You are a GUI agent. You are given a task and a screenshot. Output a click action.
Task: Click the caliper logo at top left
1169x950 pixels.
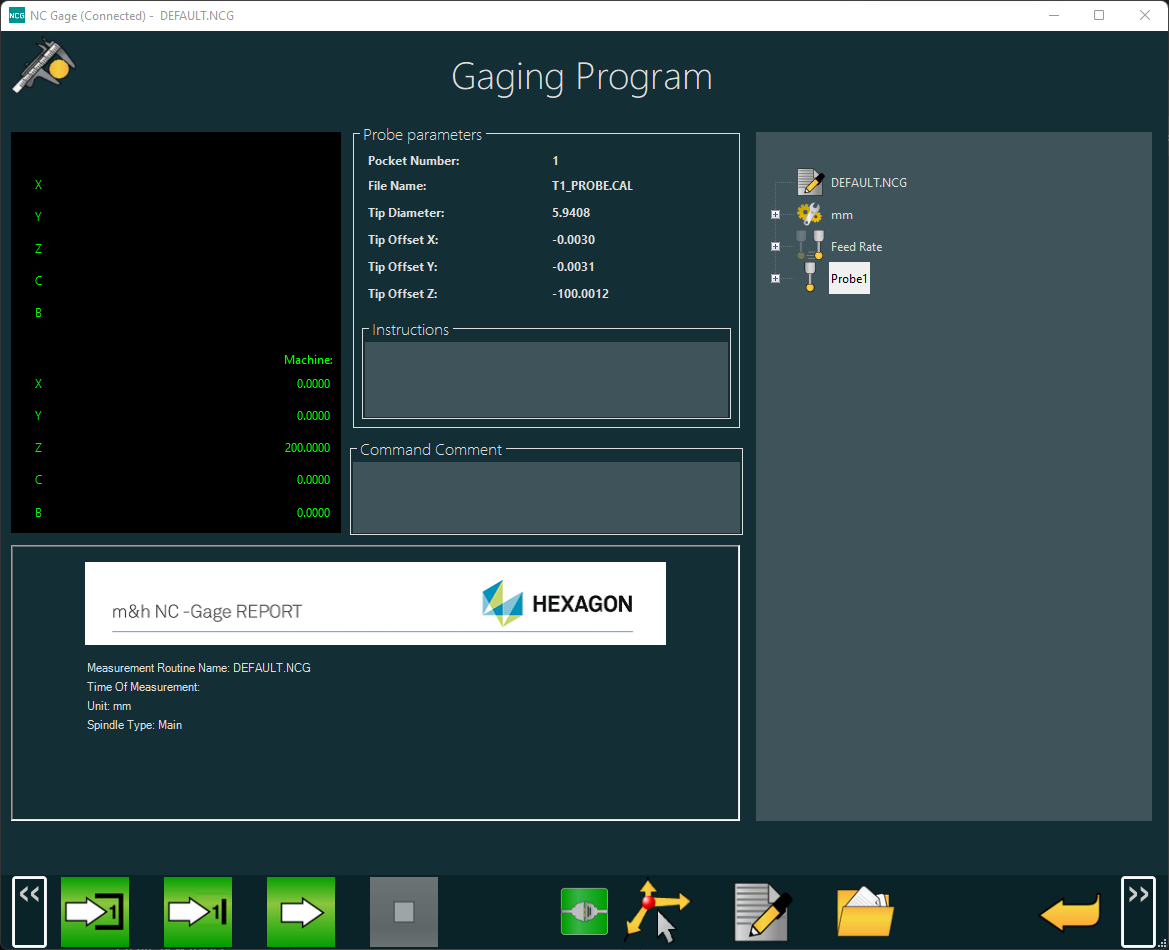(x=44, y=68)
